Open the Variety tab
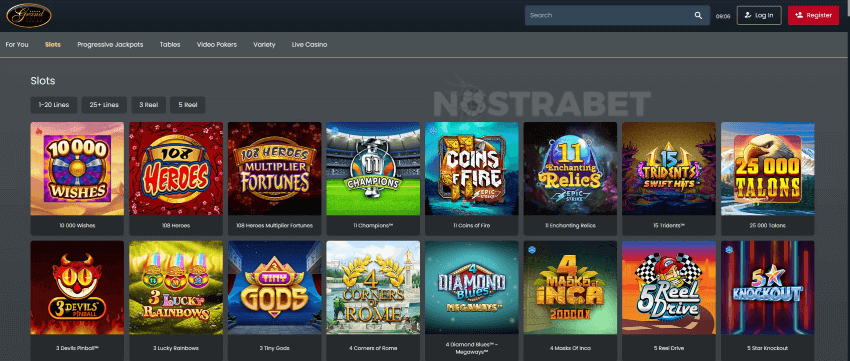This screenshot has height=361, width=850. (264, 44)
